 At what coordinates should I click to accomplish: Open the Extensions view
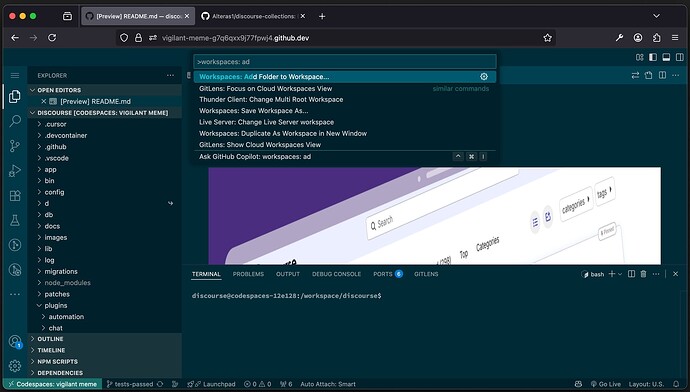(x=15, y=195)
